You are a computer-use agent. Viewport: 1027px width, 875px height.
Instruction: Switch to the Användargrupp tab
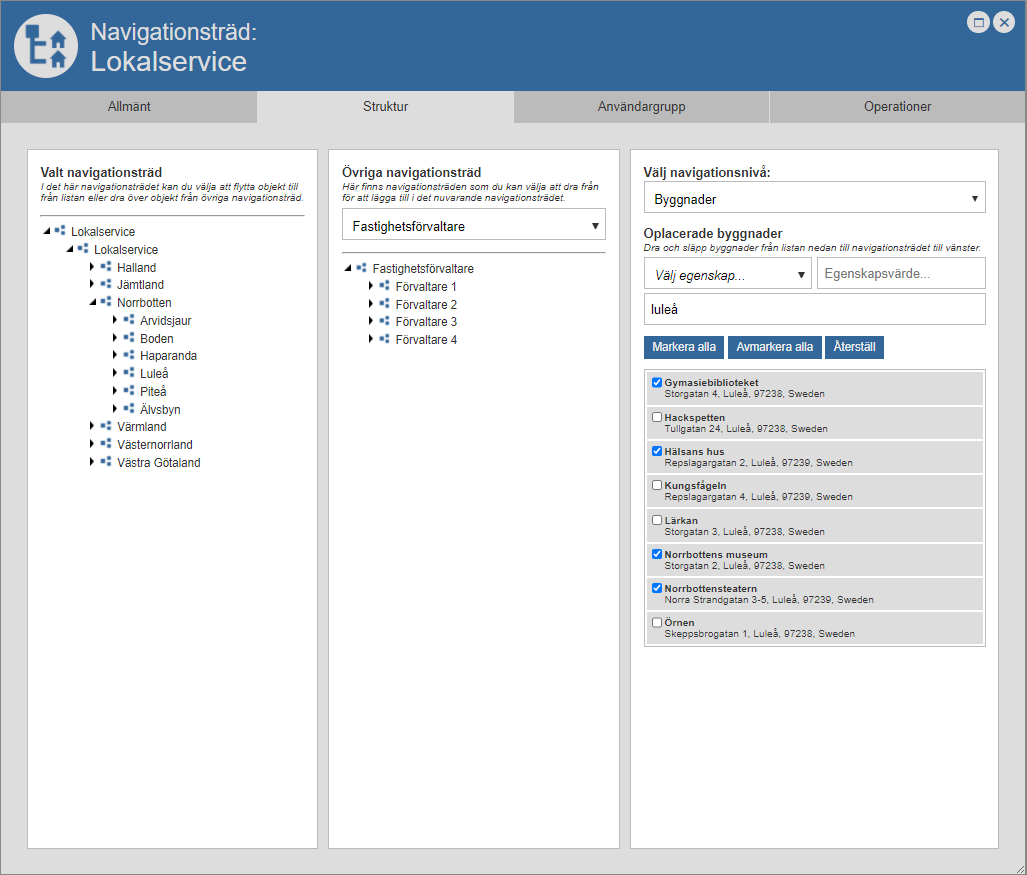641,107
